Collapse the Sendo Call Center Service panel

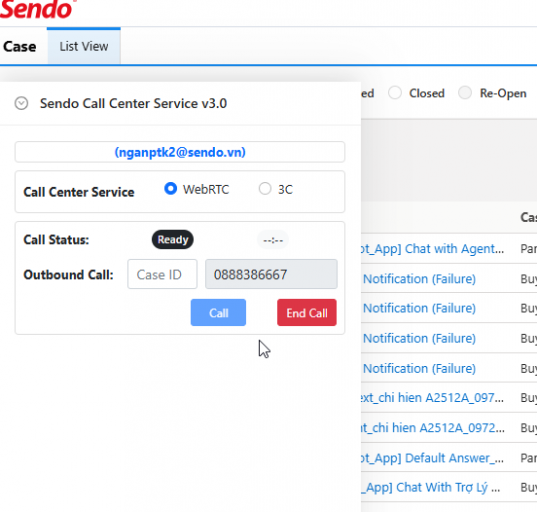click(x=21, y=103)
